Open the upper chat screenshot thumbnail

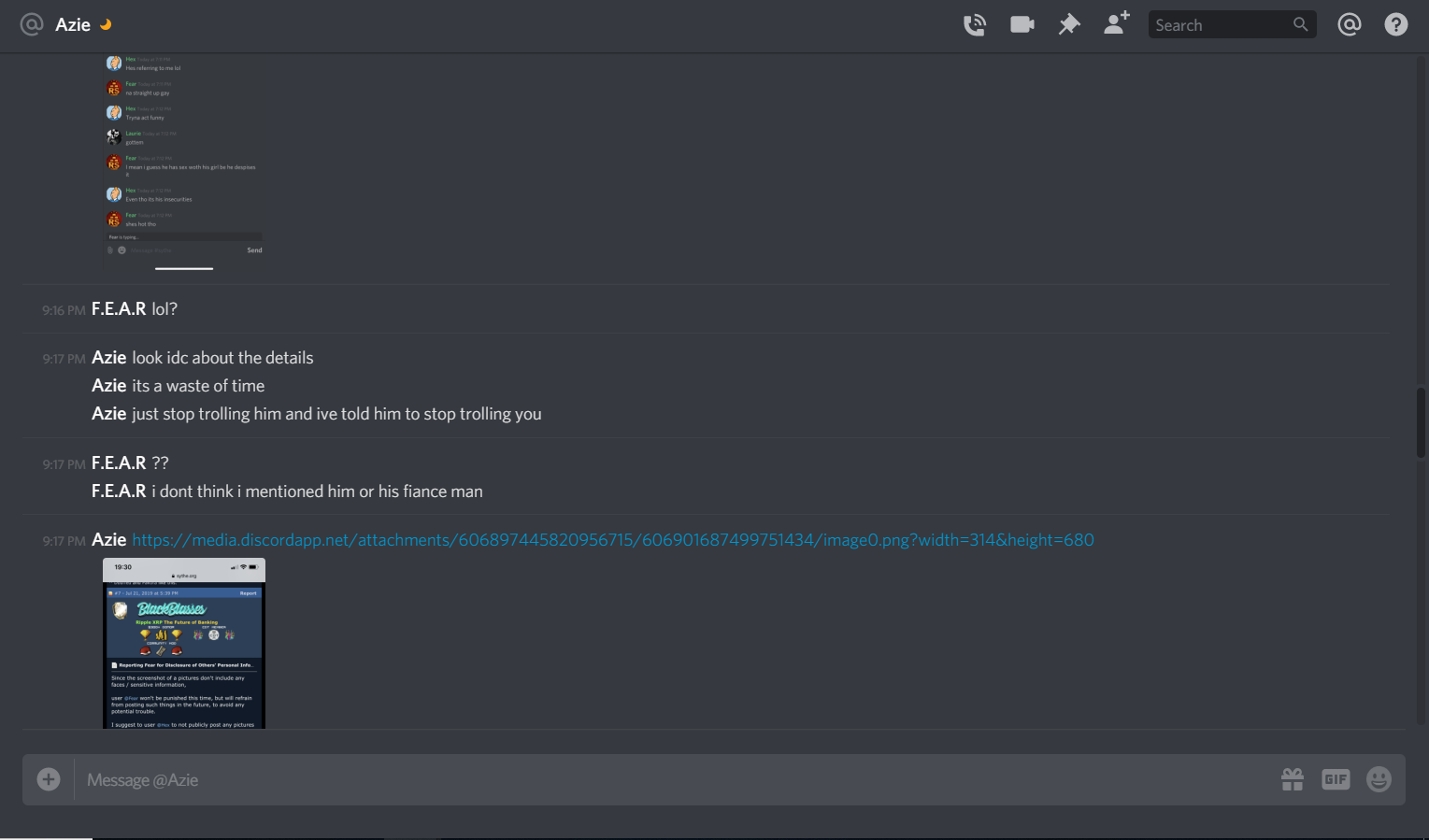[184, 163]
